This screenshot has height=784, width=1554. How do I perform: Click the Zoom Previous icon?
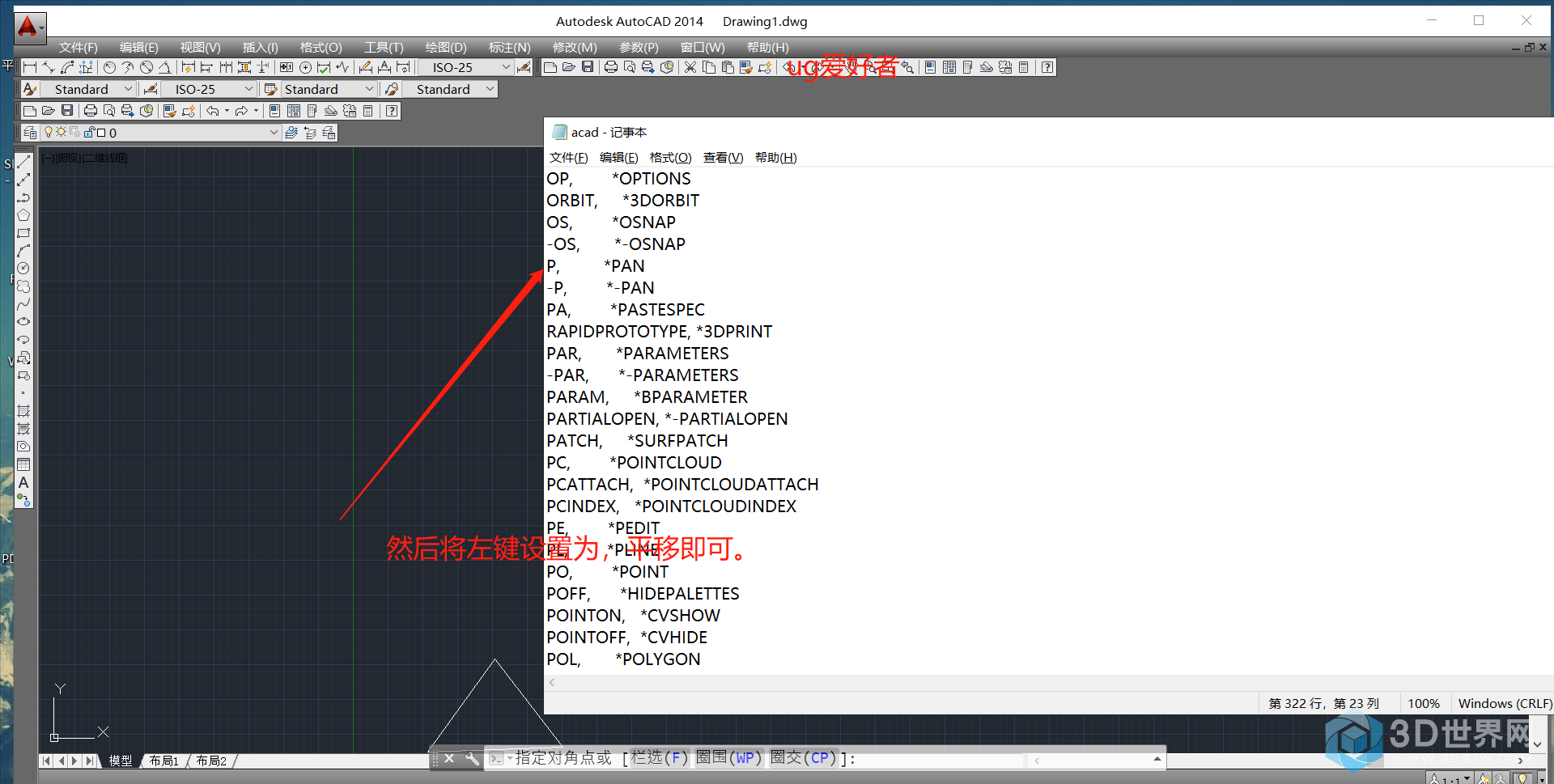[x=908, y=67]
